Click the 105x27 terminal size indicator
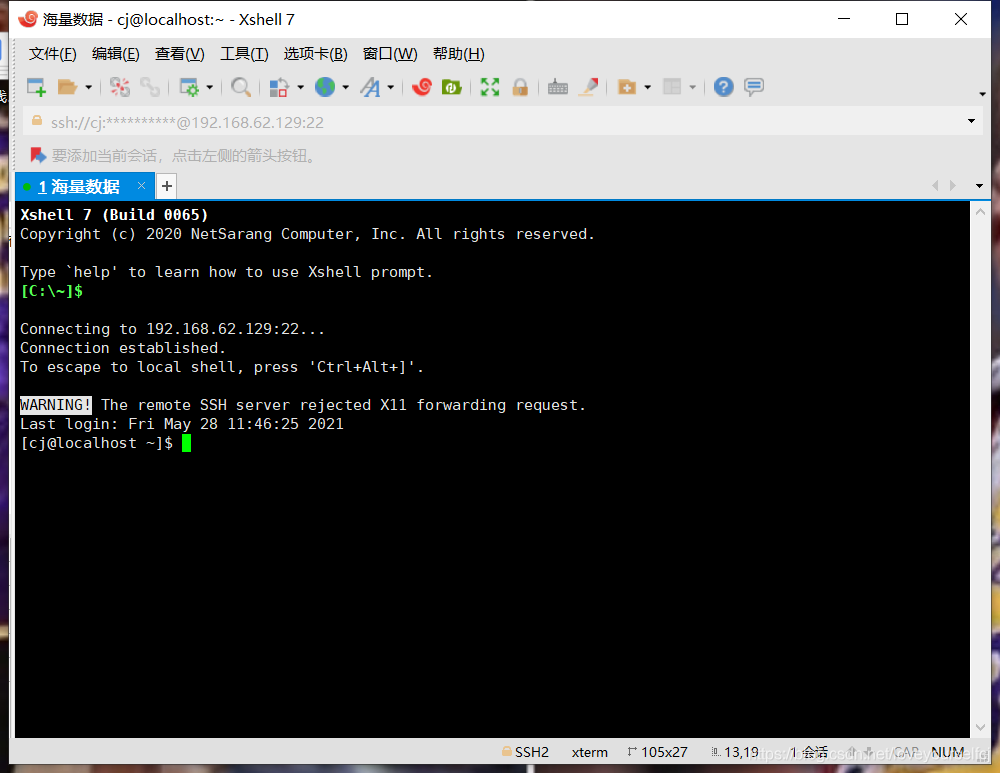 click(x=658, y=752)
